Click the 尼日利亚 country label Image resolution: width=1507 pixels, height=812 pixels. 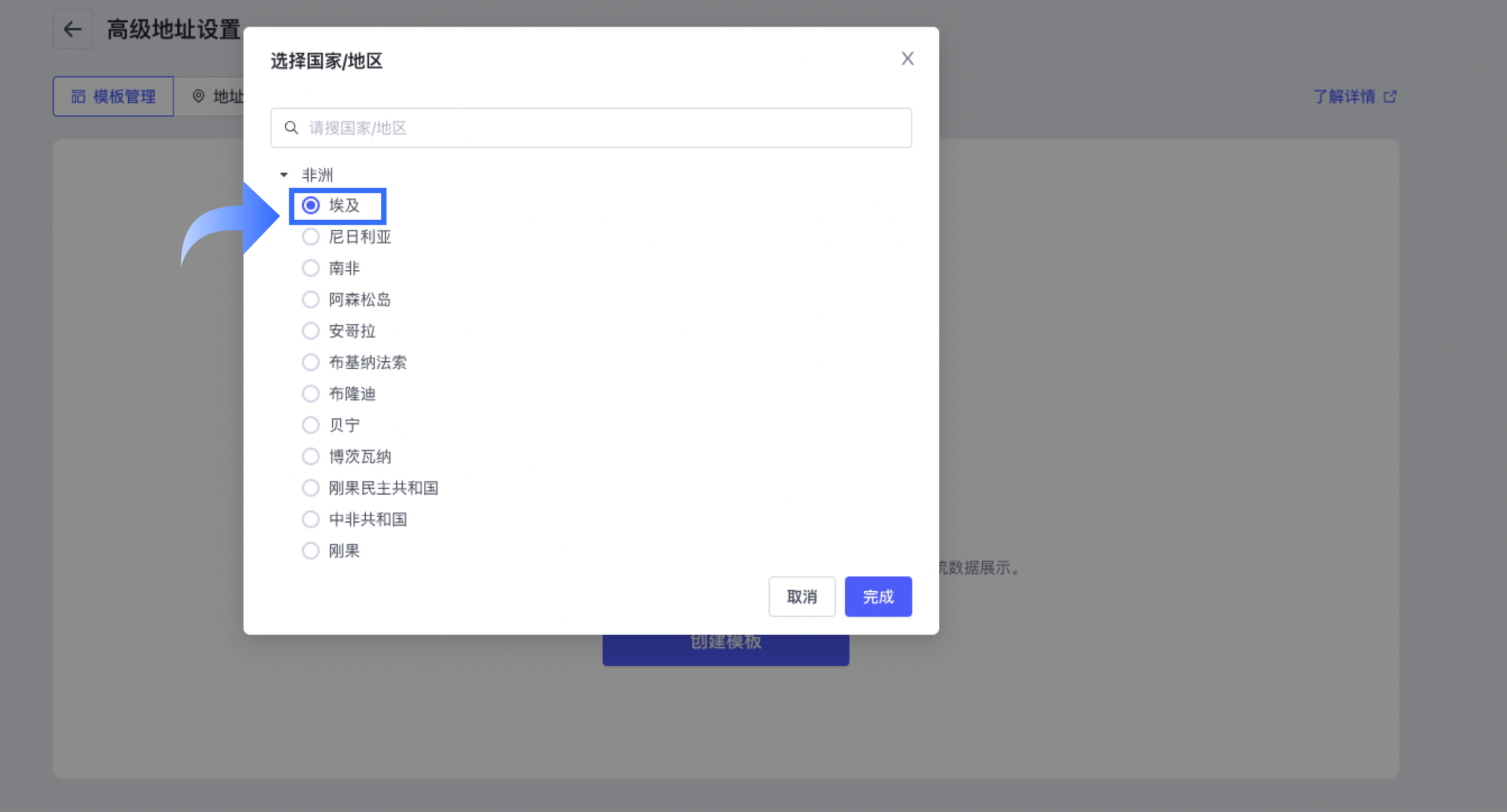pos(360,237)
